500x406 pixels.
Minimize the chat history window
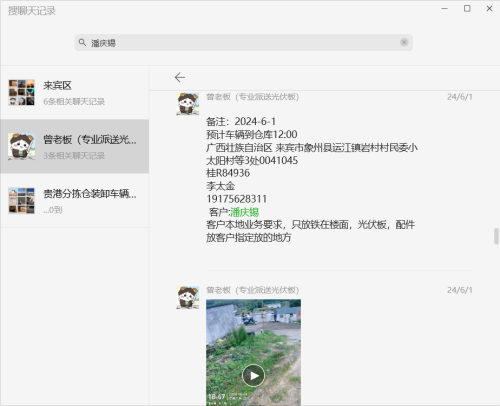[x=445, y=9]
